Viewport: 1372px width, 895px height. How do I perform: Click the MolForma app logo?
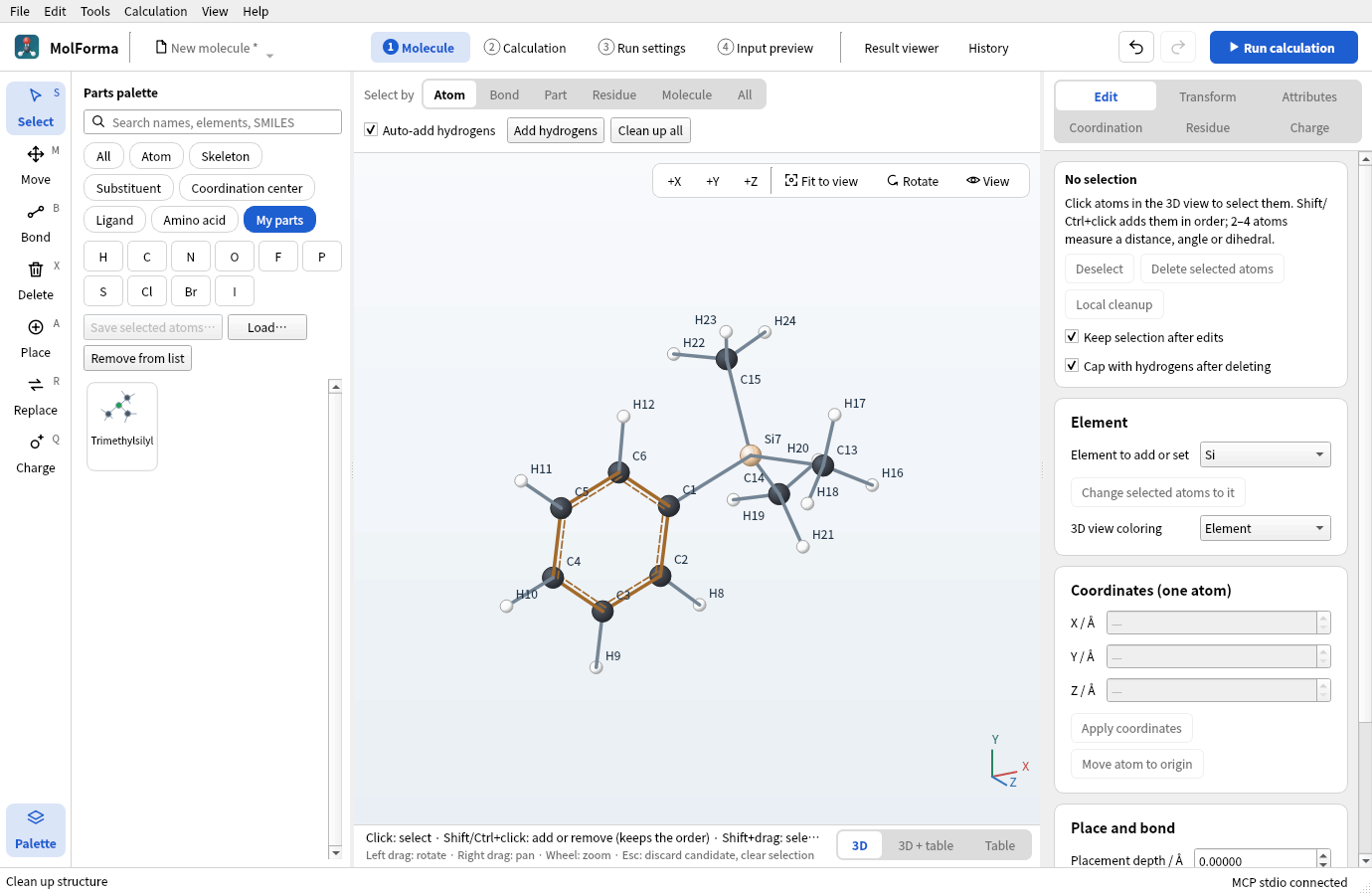27,47
